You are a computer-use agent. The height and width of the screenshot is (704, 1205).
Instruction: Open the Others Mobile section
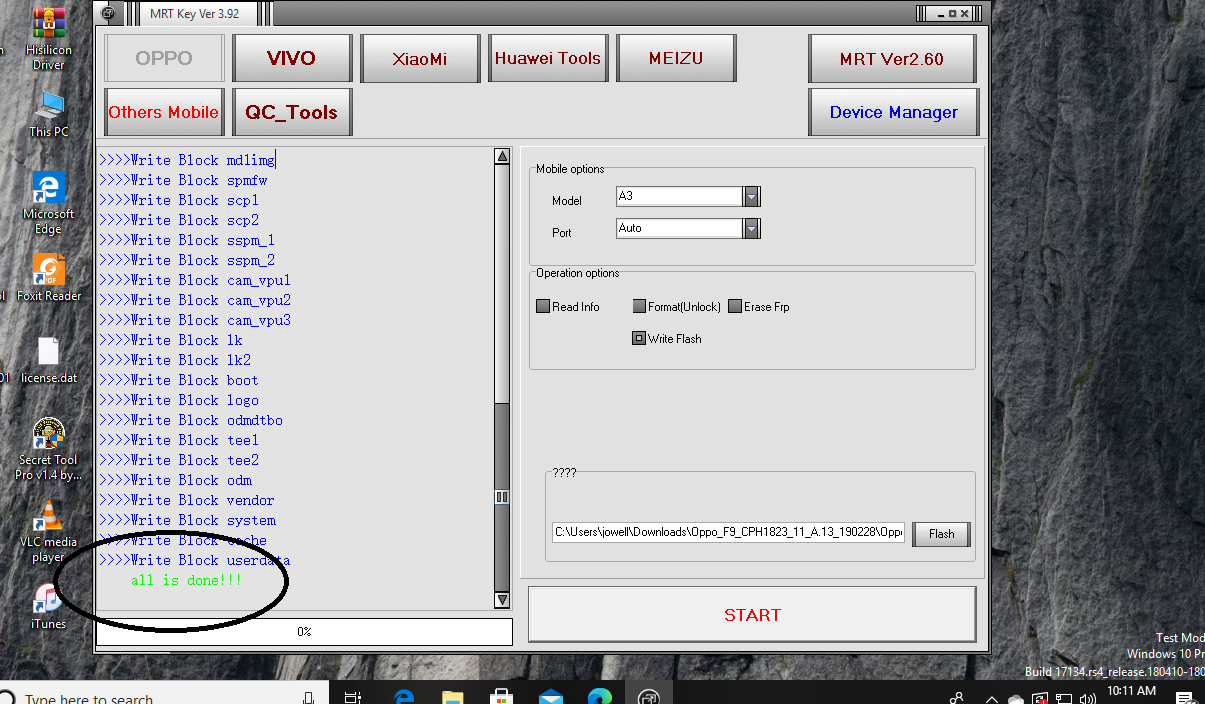(164, 112)
